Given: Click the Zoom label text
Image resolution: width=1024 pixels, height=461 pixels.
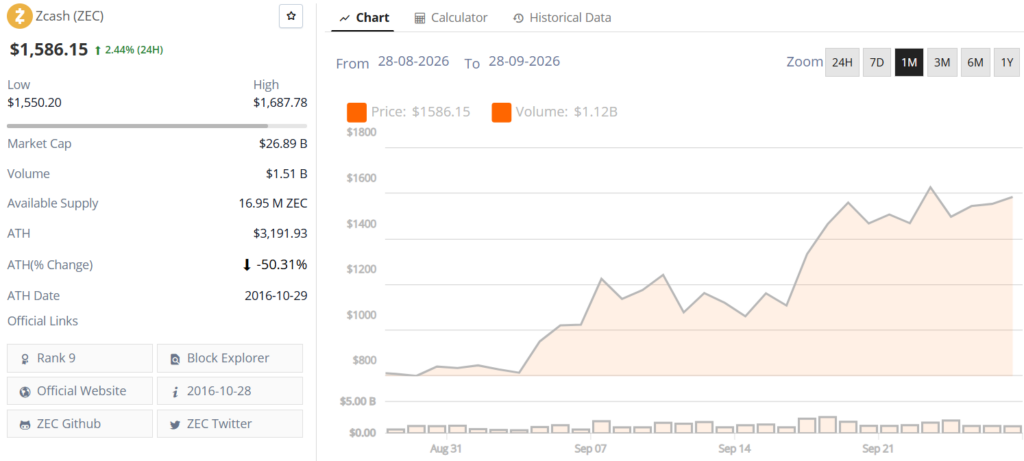Looking at the screenshot, I should [805, 62].
